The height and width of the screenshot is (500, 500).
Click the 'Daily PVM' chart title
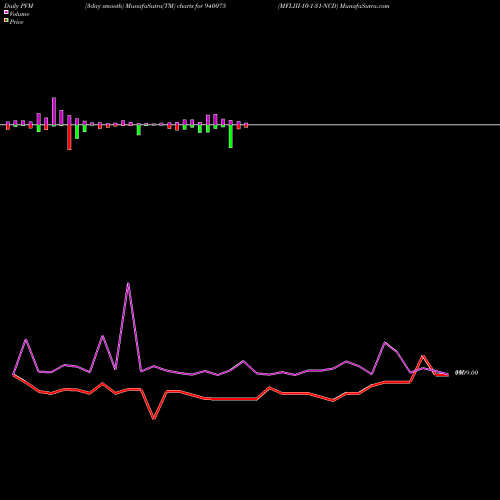click(19, 6)
